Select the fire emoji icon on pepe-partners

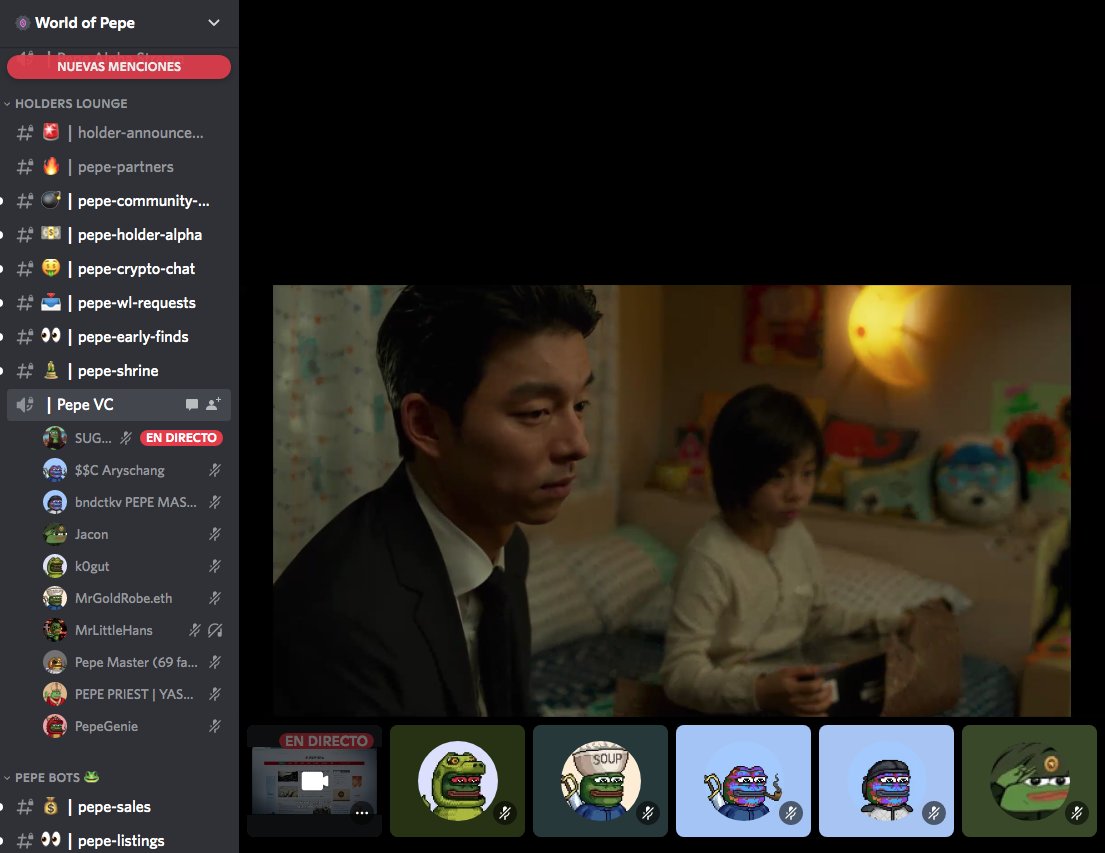(53, 166)
